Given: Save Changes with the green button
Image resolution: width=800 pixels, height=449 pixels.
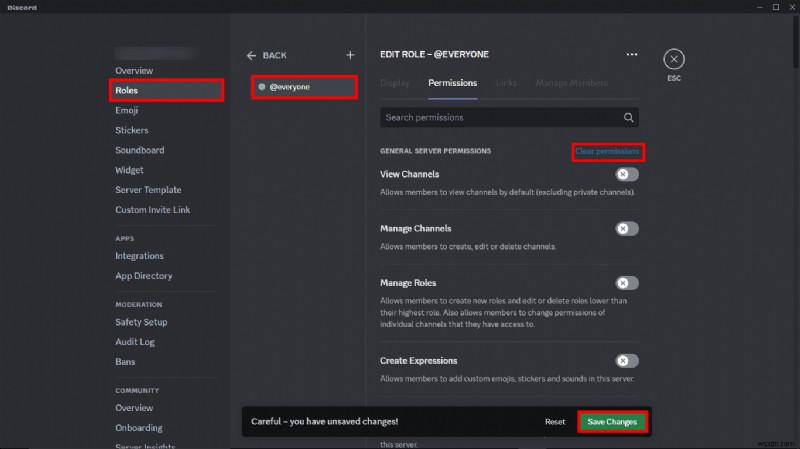Looking at the screenshot, I should (x=612, y=422).
